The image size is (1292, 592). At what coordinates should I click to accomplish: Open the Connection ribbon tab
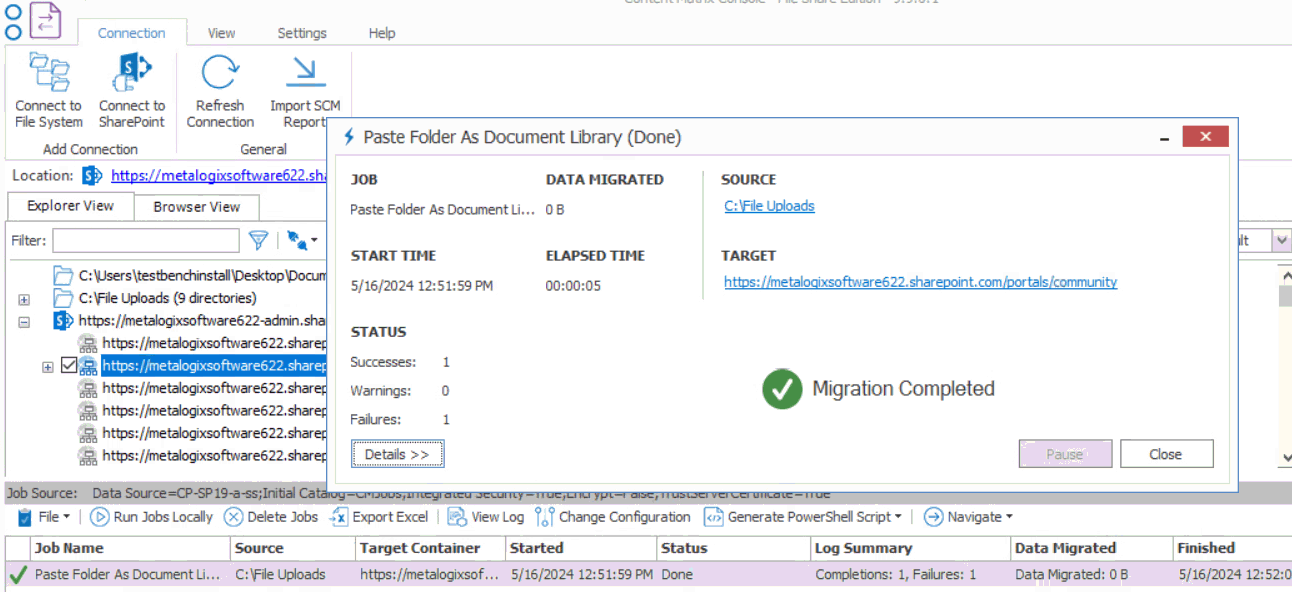coord(131,33)
